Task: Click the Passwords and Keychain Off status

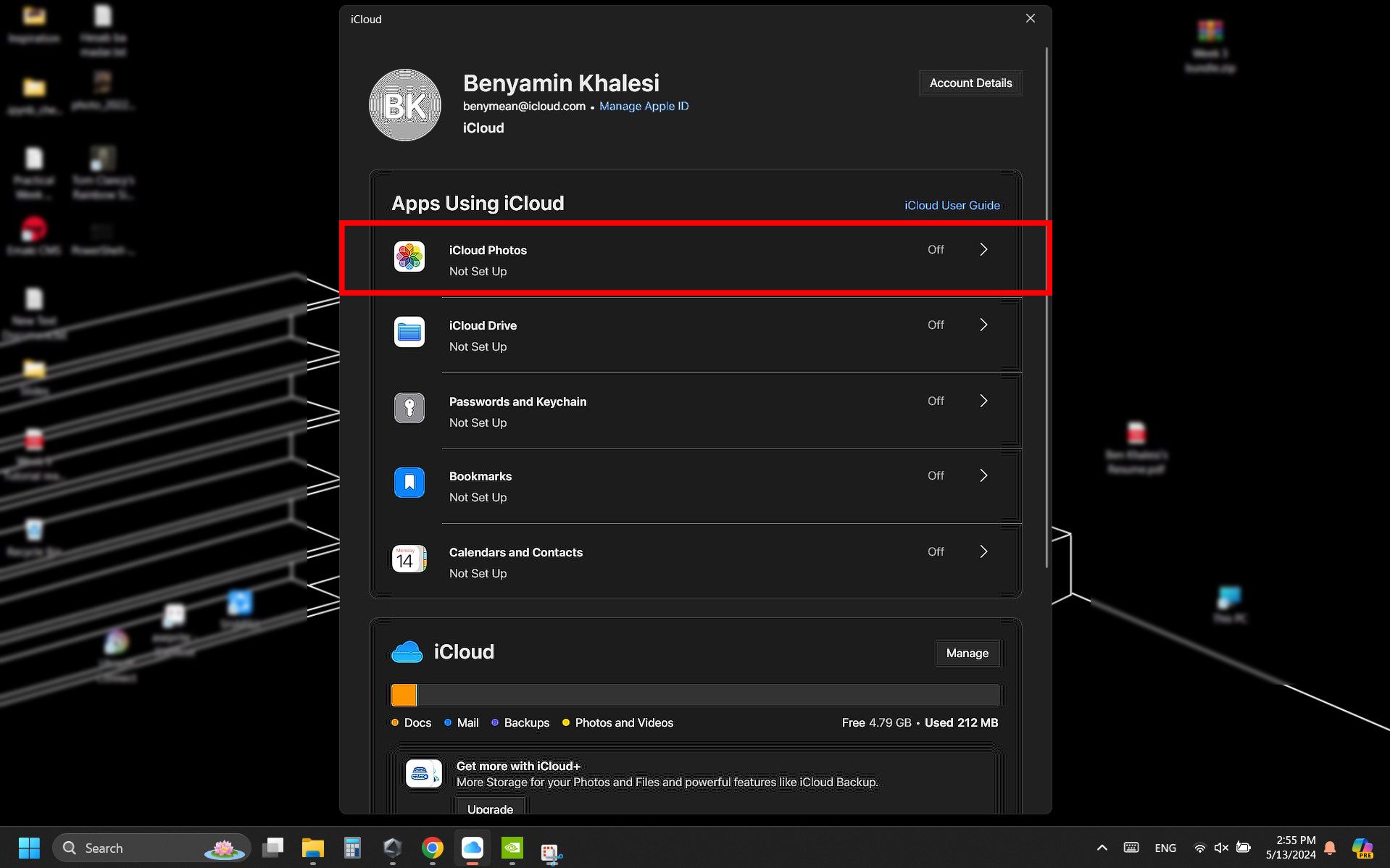Action: click(x=936, y=401)
